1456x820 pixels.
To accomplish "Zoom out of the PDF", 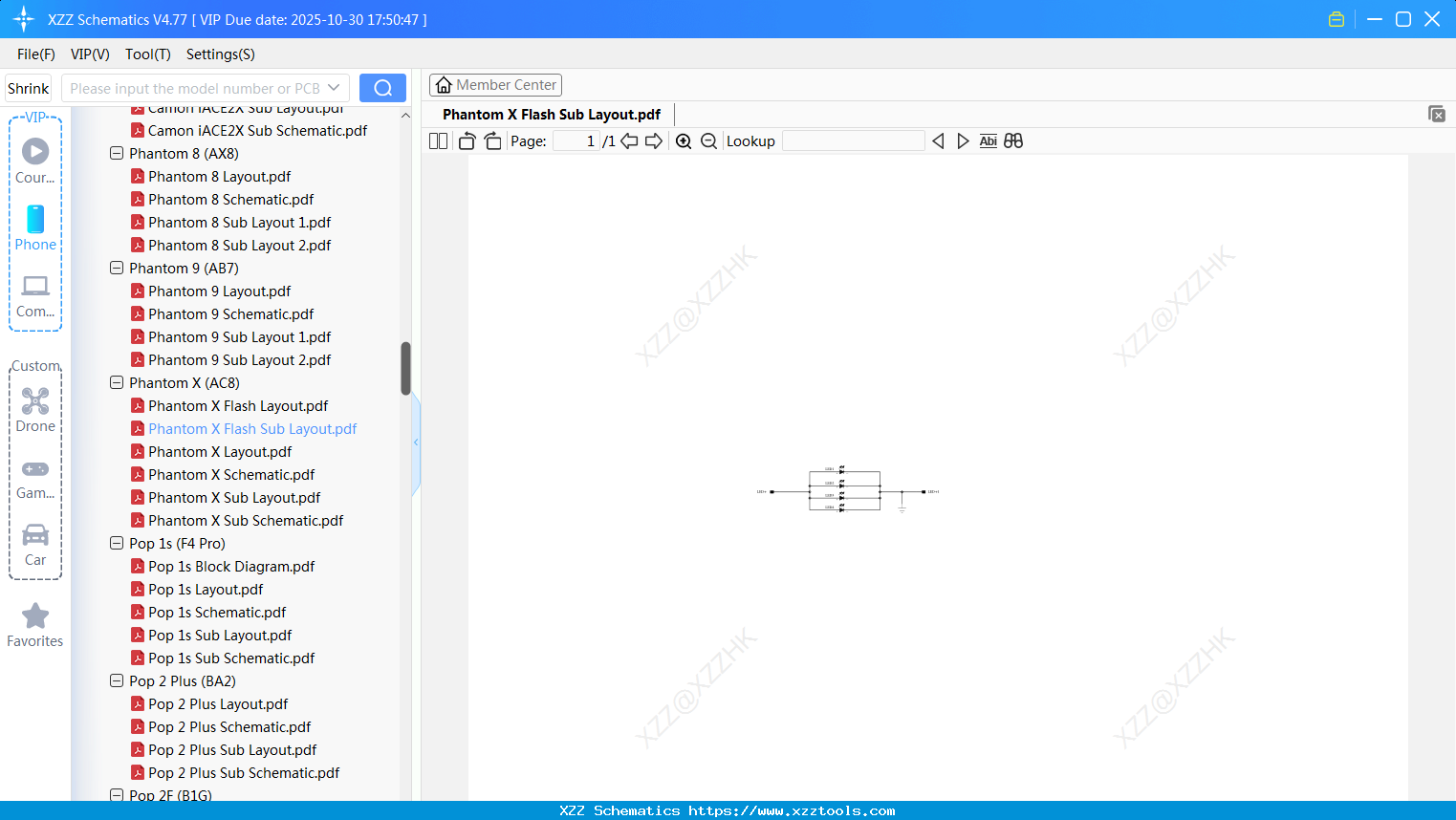I will (708, 140).
